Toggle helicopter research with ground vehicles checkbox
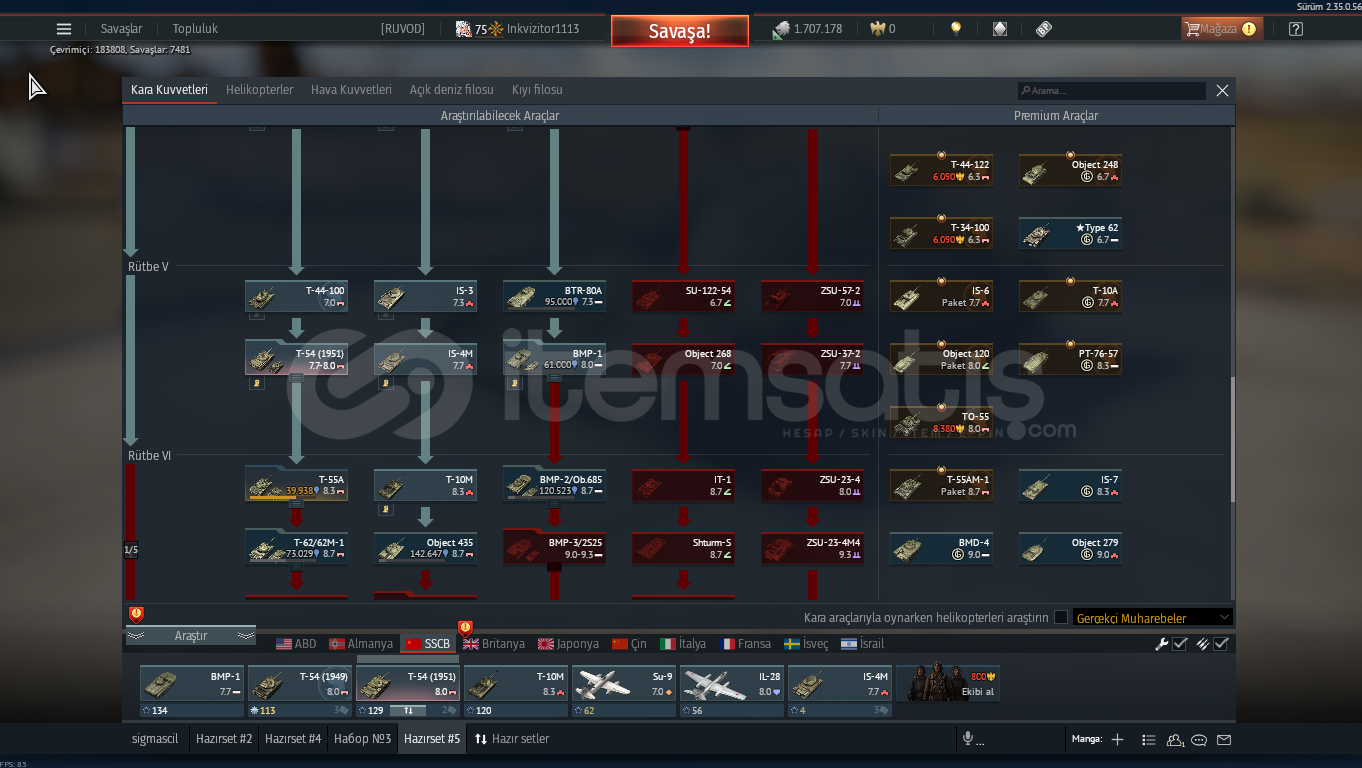1362x768 pixels. pos(1061,618)
